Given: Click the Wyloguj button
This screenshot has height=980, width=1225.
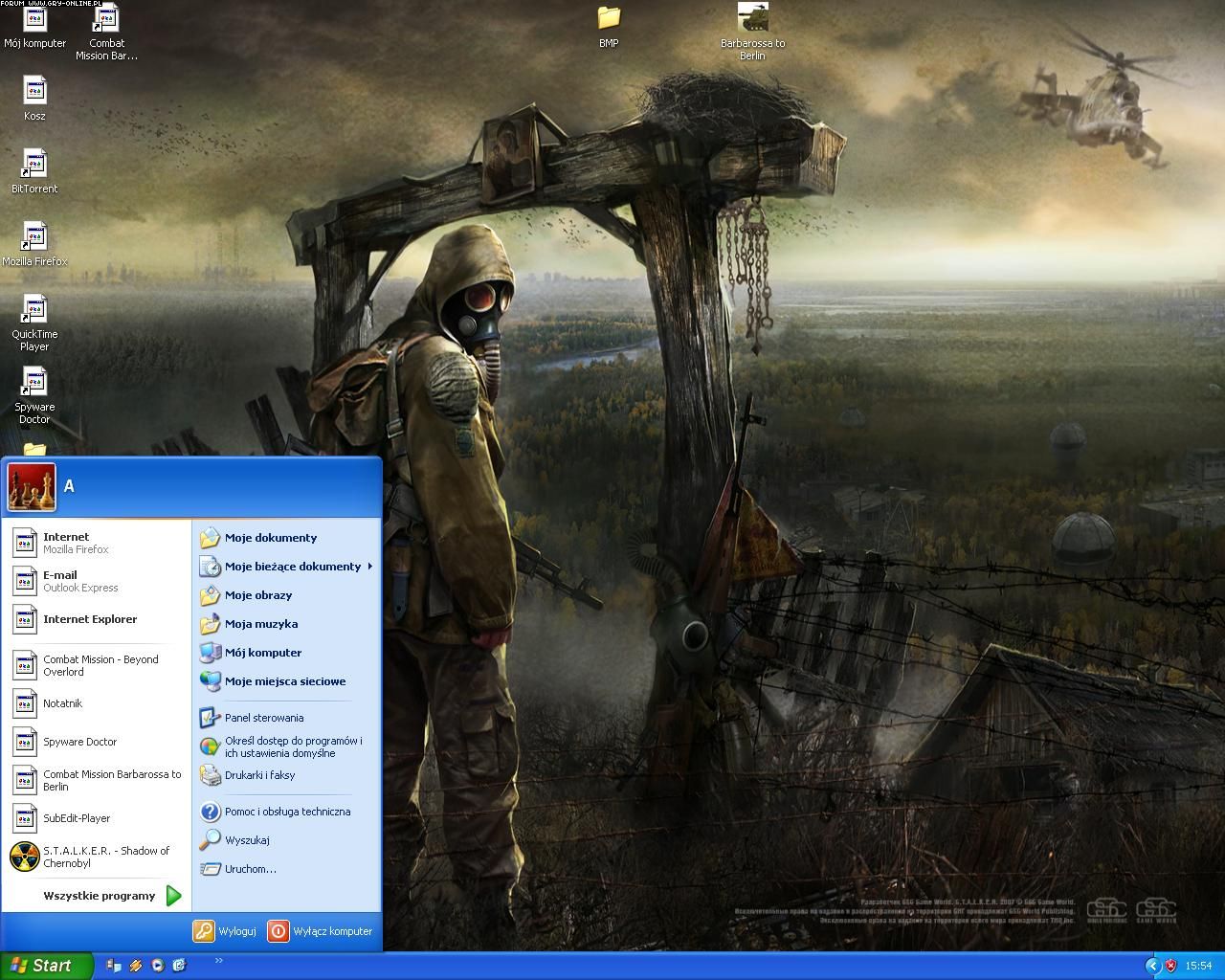Looking at the screenshot, I should point(225,930).
